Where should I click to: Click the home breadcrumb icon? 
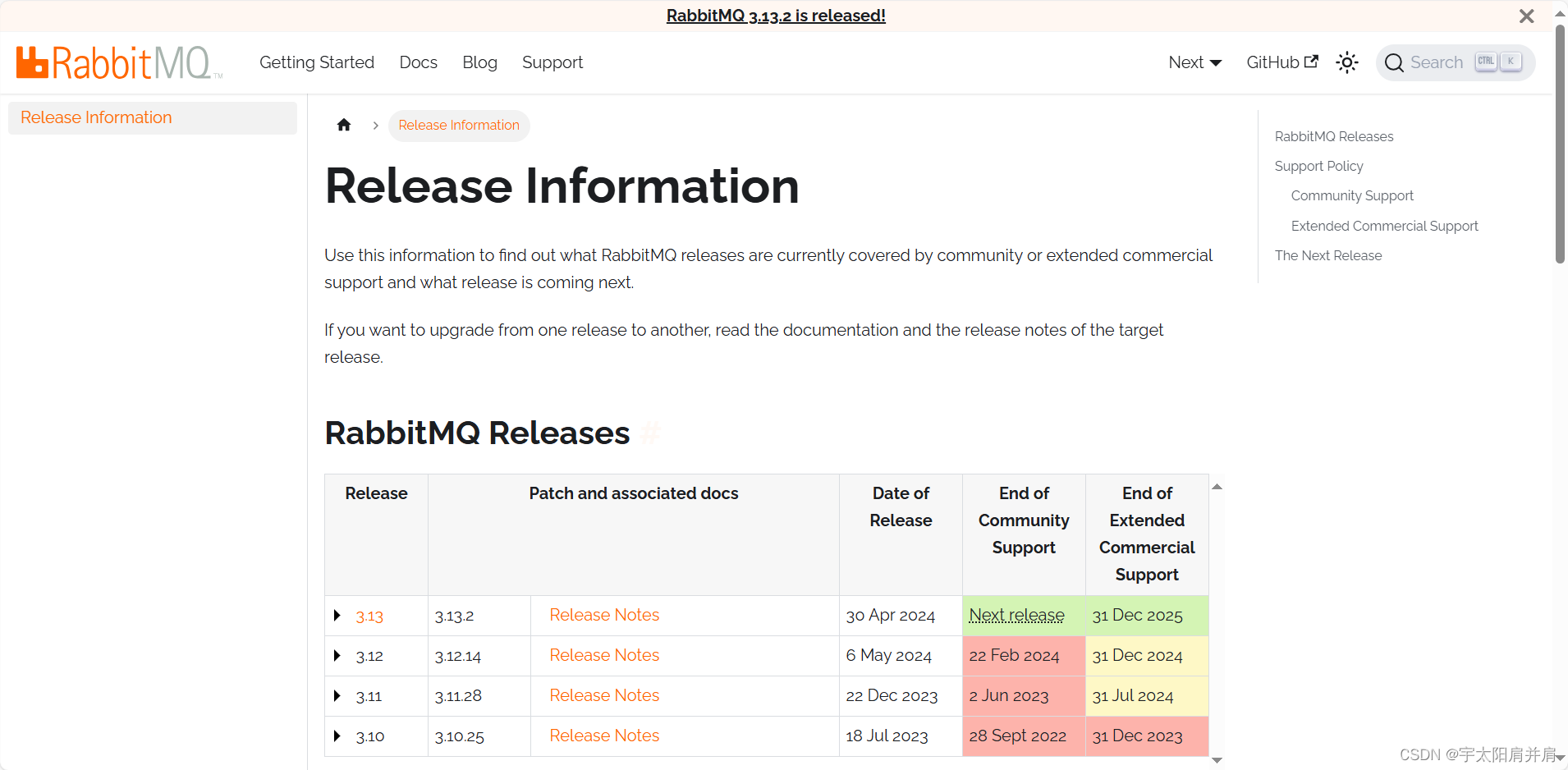click(344, 125)
